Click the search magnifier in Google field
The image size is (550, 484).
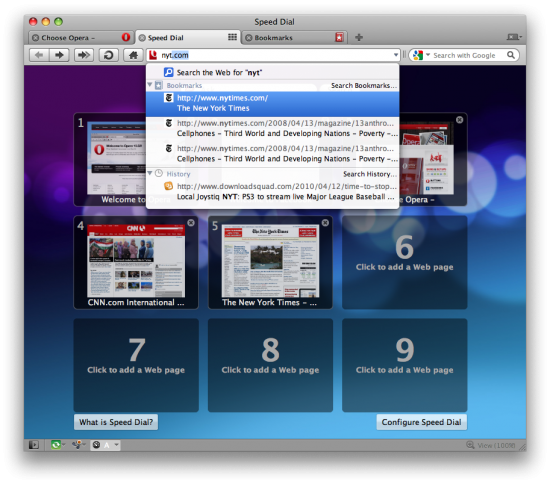tap(511, 55)
